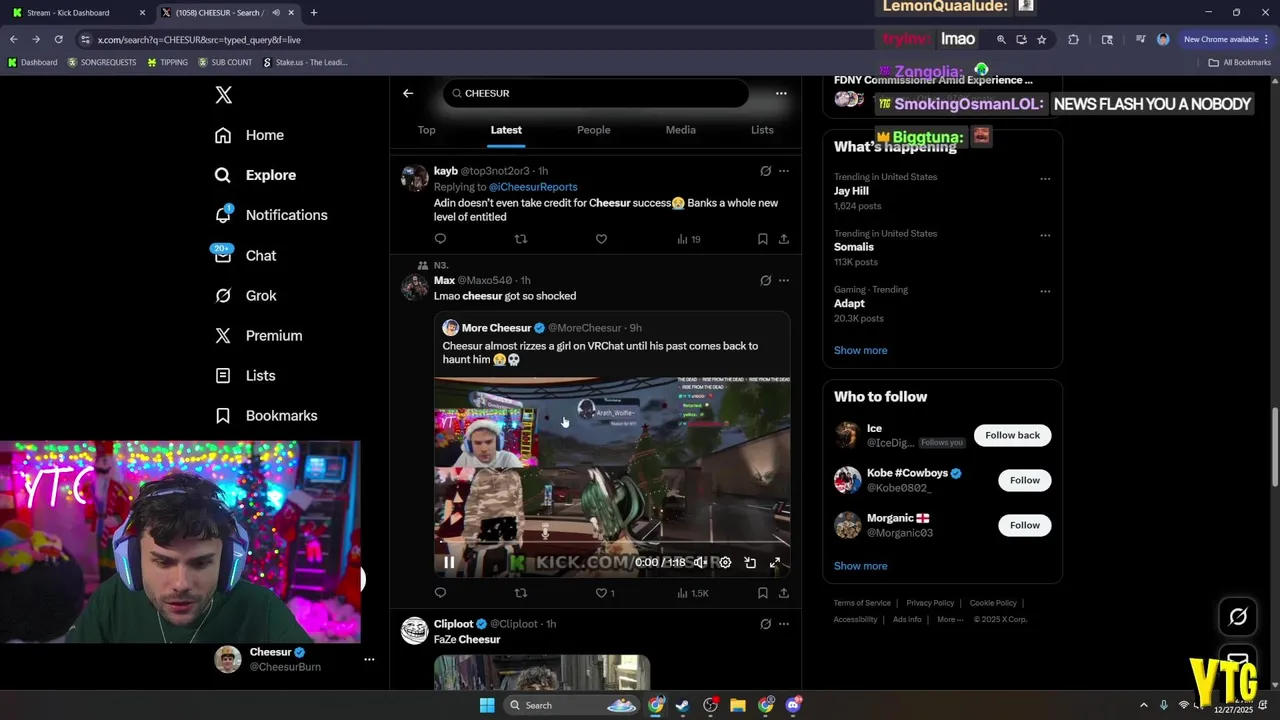Click the X logo in sidebar

pyautogui.click(x=224, y=95)
